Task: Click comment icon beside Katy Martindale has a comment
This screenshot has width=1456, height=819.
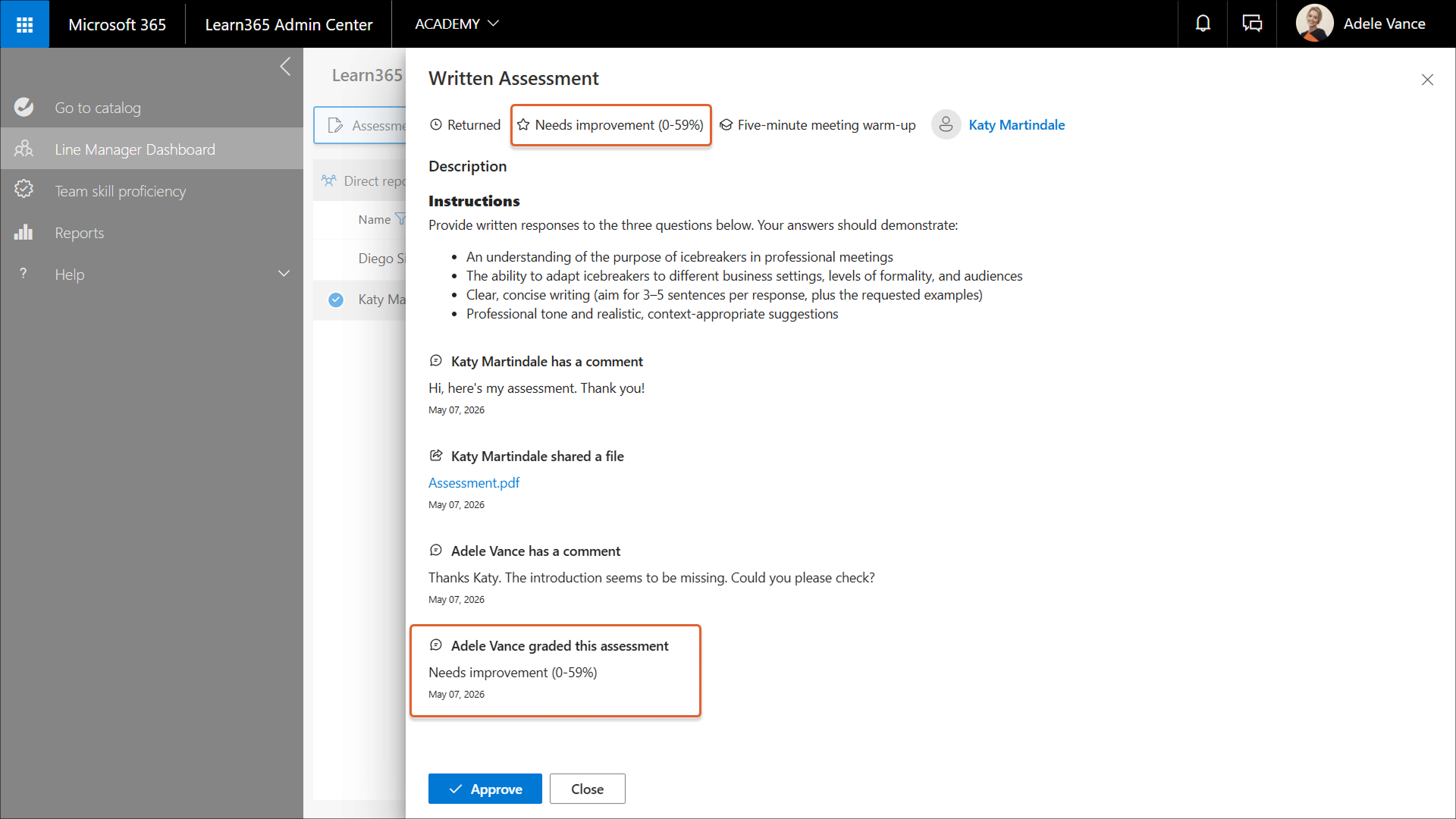Action: point(436,361)
